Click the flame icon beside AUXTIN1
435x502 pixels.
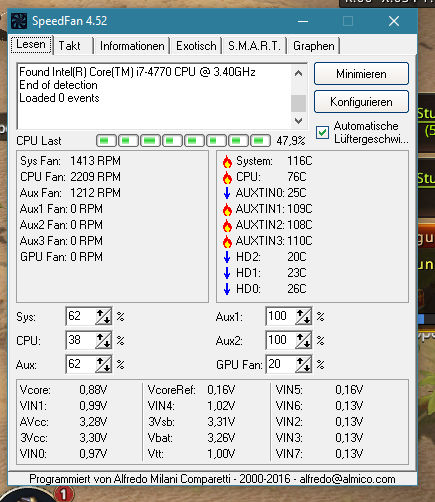[227, 209]
